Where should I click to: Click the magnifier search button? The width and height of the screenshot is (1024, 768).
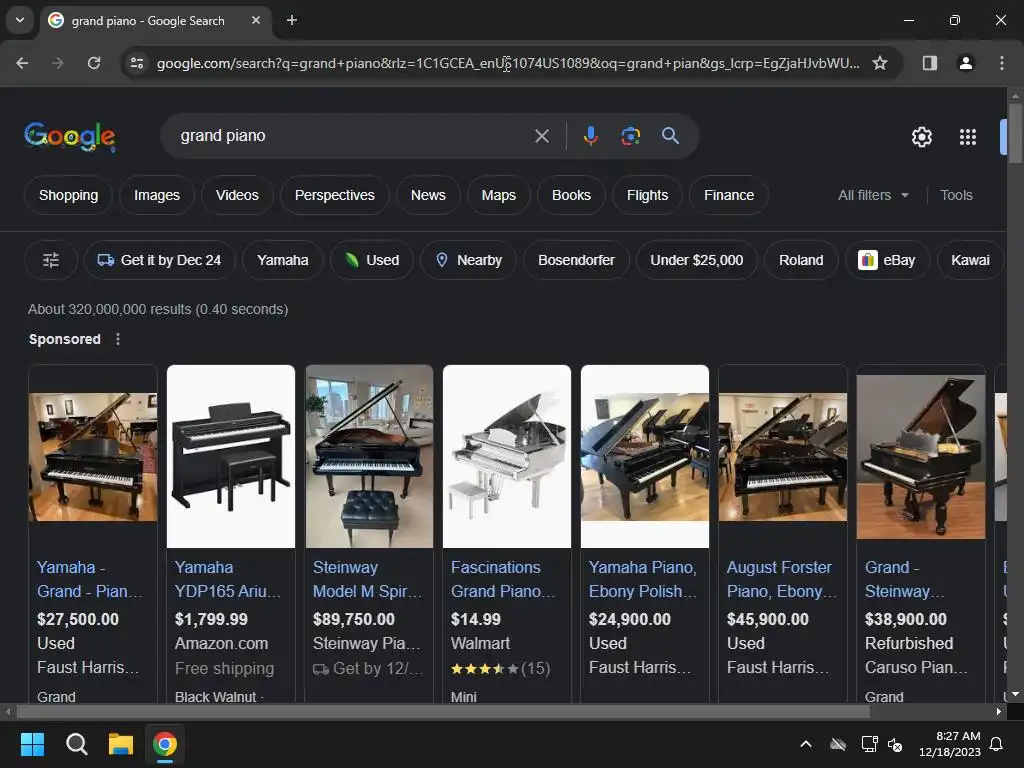pyautogui.click(x=670, y=136)
